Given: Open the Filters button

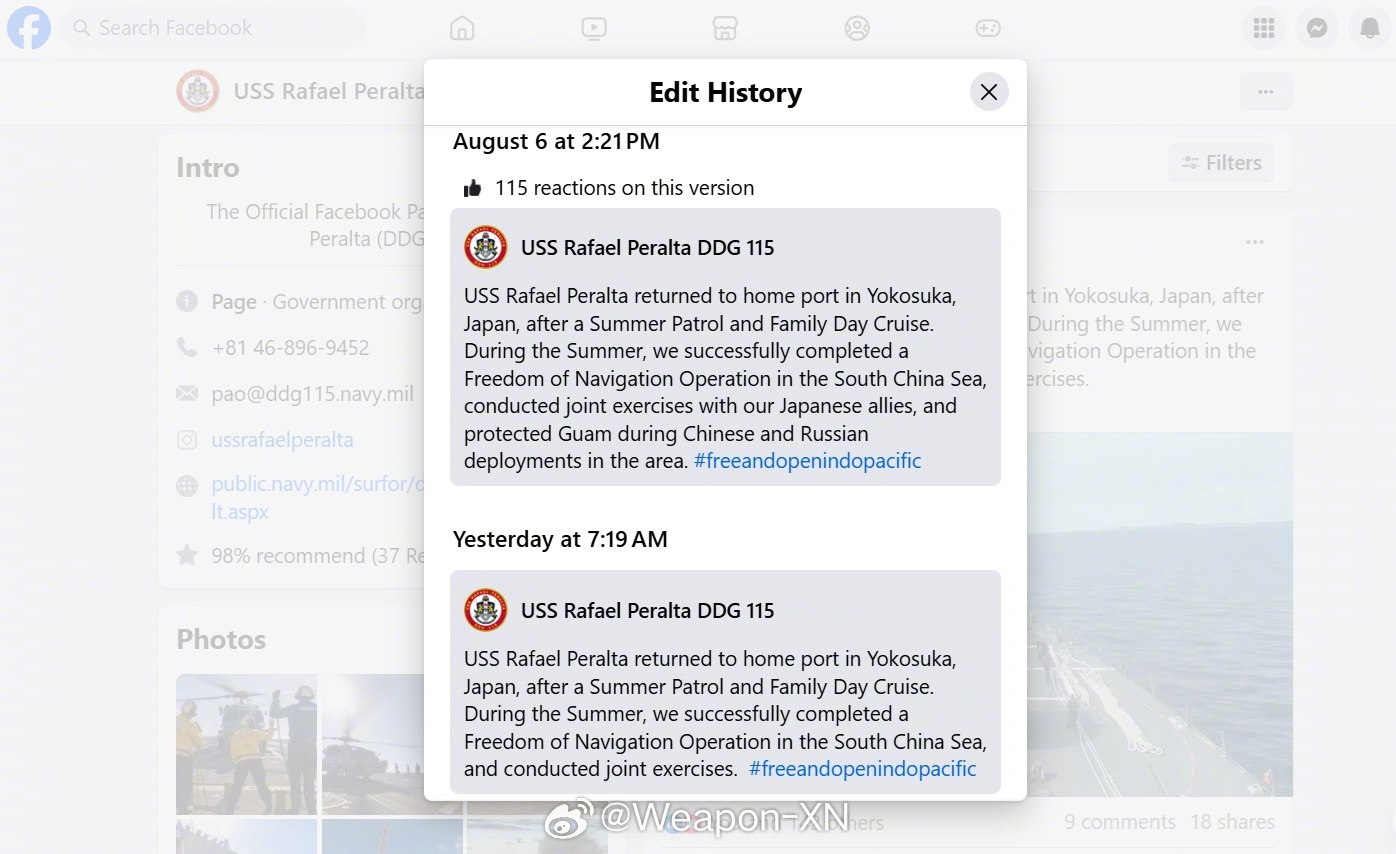Looking at the screenshot, I should 1221,163.
